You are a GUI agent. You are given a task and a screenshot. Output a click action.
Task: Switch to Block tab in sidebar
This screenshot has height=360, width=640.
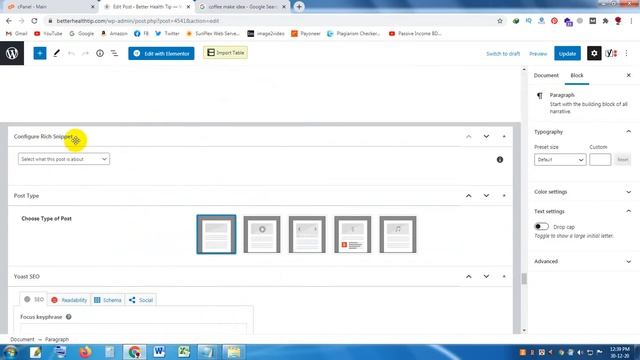pyautogui.click(x=577, y=76)
